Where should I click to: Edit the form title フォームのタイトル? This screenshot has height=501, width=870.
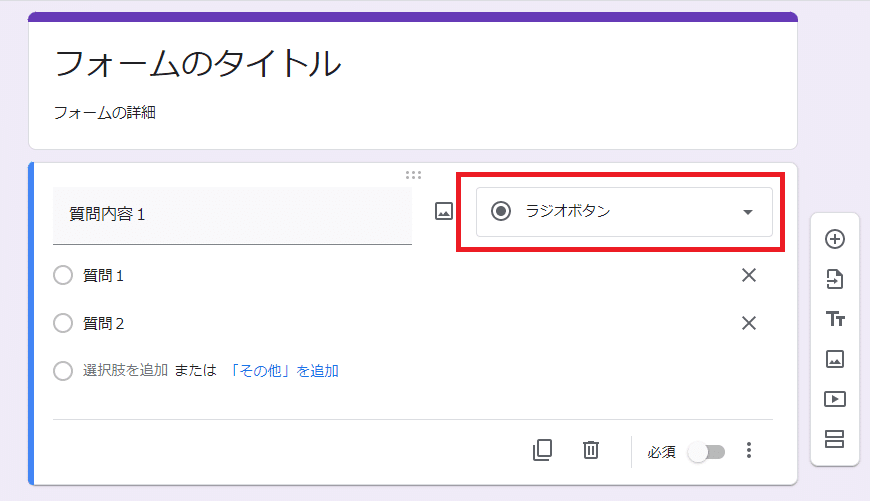[x=198, y=63]
